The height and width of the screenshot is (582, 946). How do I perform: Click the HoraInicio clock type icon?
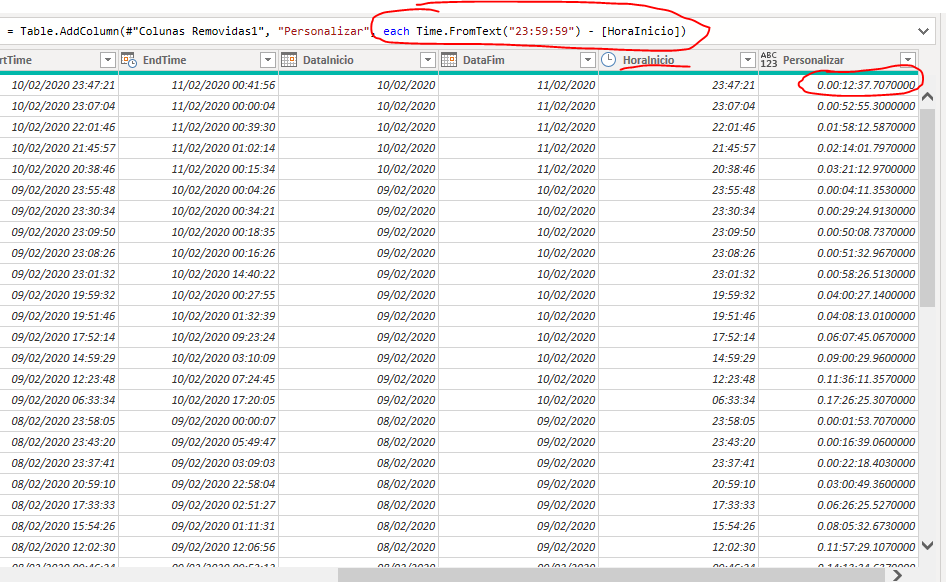(x=609, y=60)
